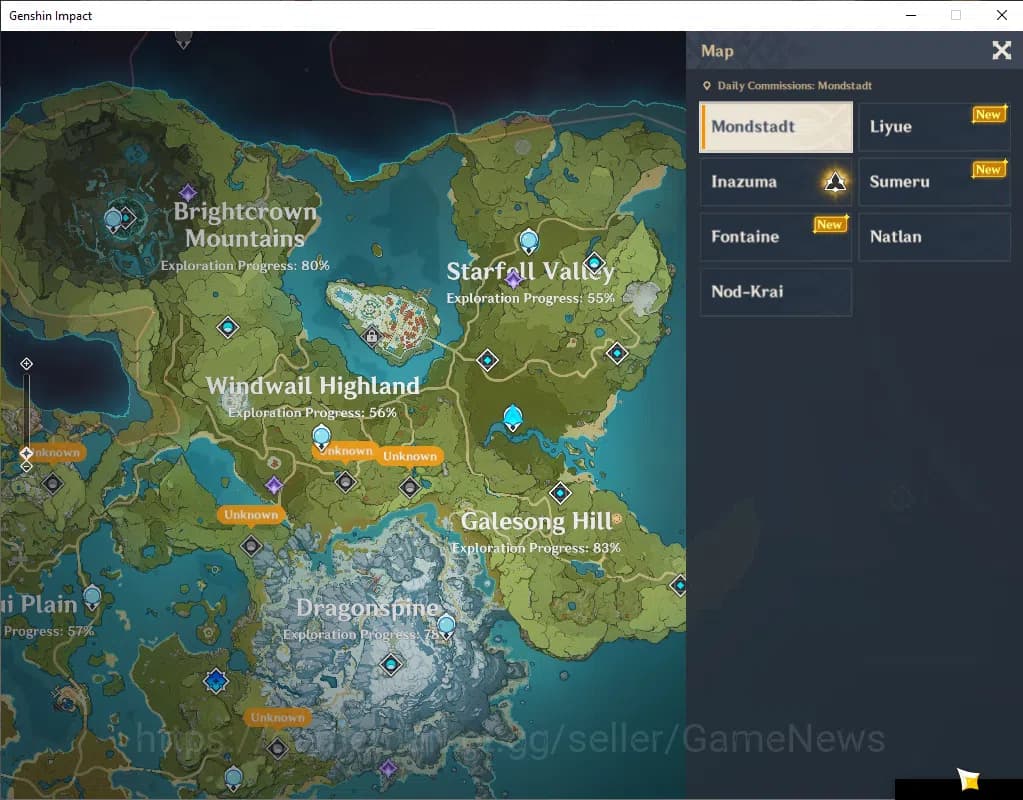This screenshot has width=1023, height=800.
Task: Open the Fontaine region map
Action: [776, 236]
